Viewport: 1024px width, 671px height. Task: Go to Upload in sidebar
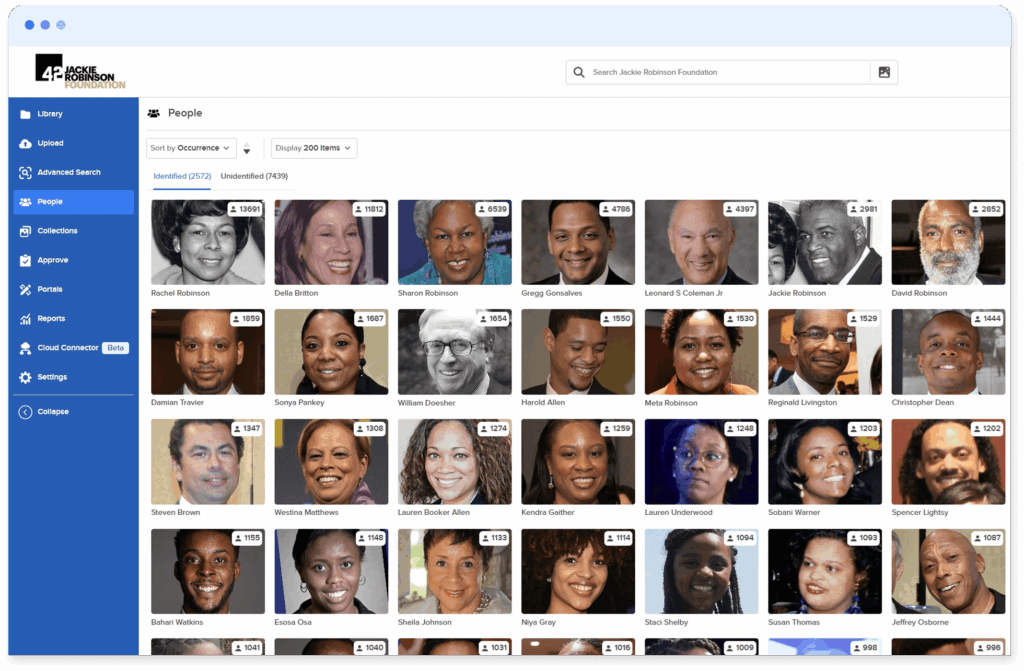[73, 143]
